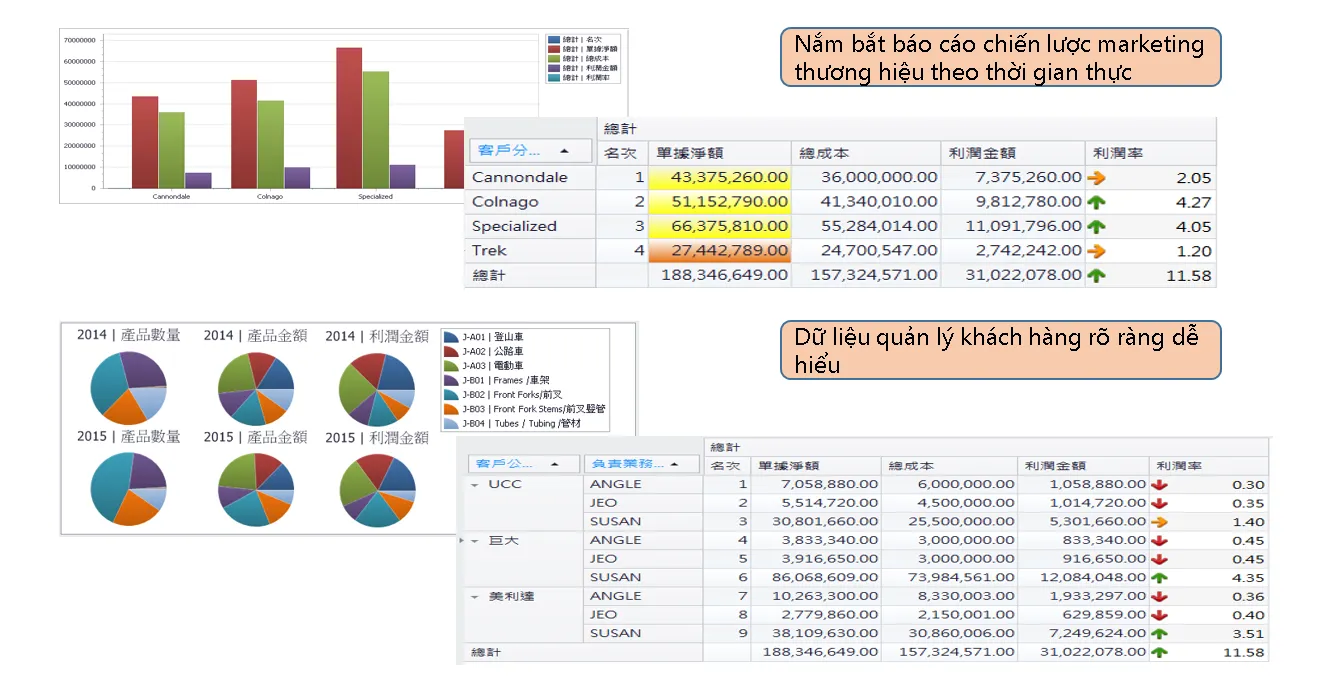This screenshot has width=1327, height=685.
Task: Click the 2015 產品金額 pie chart
Action: coord(256,489)
